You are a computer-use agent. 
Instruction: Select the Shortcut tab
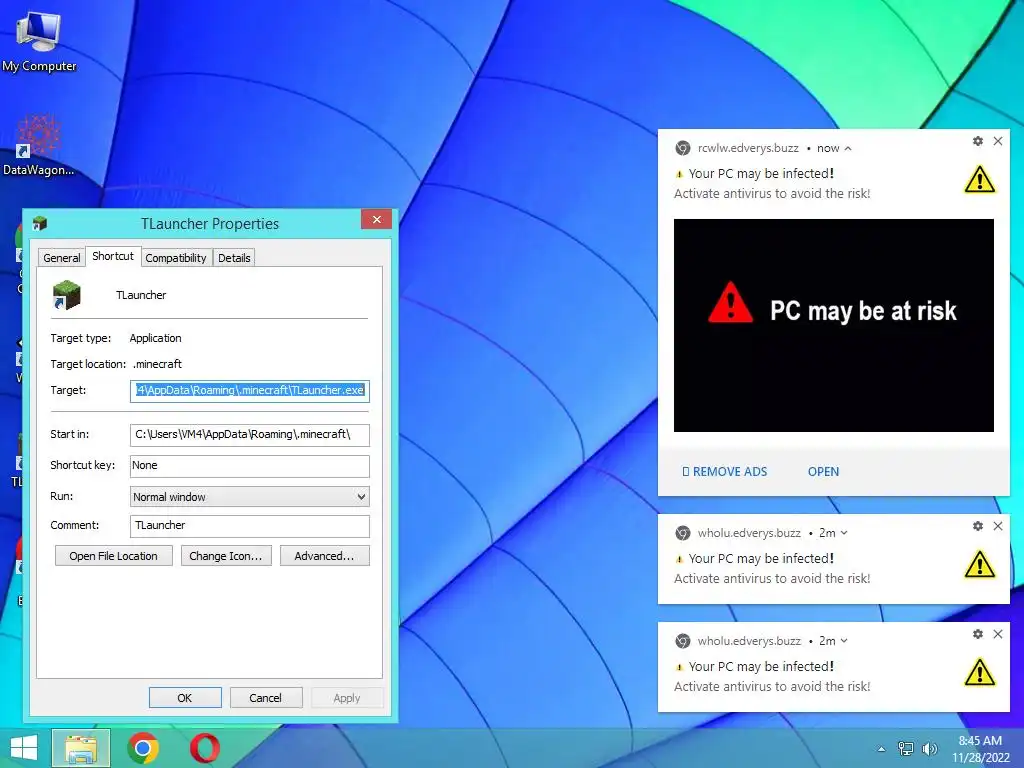point(113,256)
